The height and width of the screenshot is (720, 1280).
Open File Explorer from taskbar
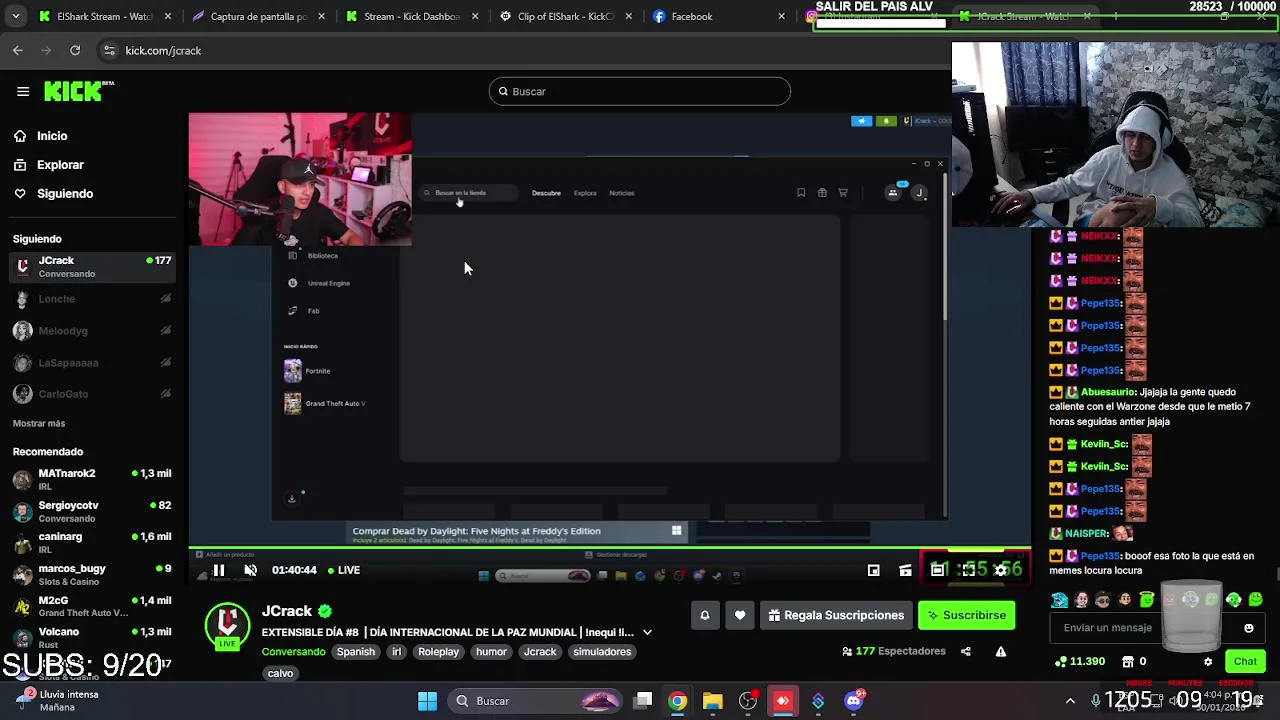coord(713,701)
